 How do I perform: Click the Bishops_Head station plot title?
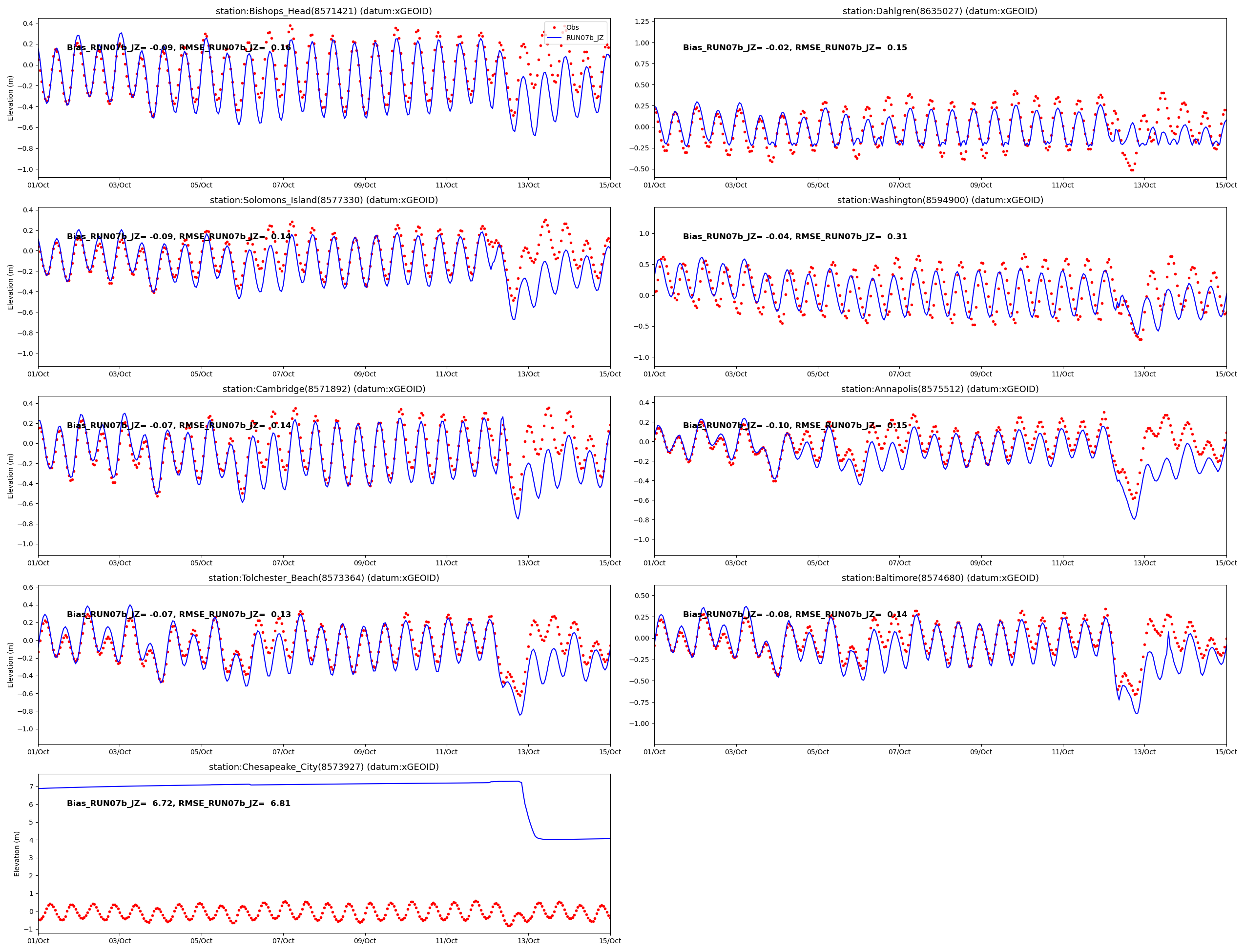coord(324,11)
